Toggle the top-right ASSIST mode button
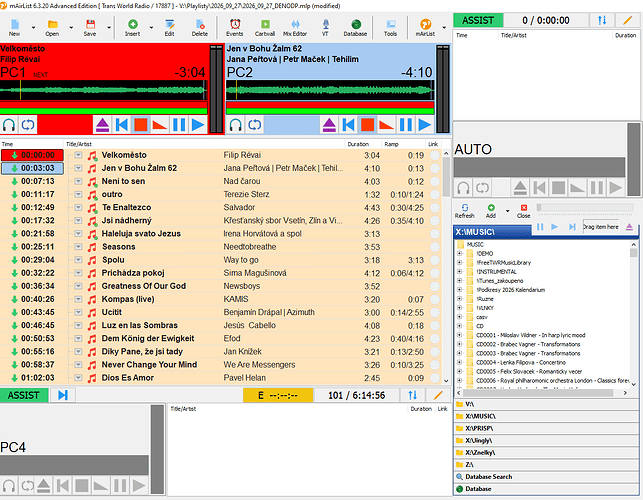643x500 pixels. pos(478,20)
